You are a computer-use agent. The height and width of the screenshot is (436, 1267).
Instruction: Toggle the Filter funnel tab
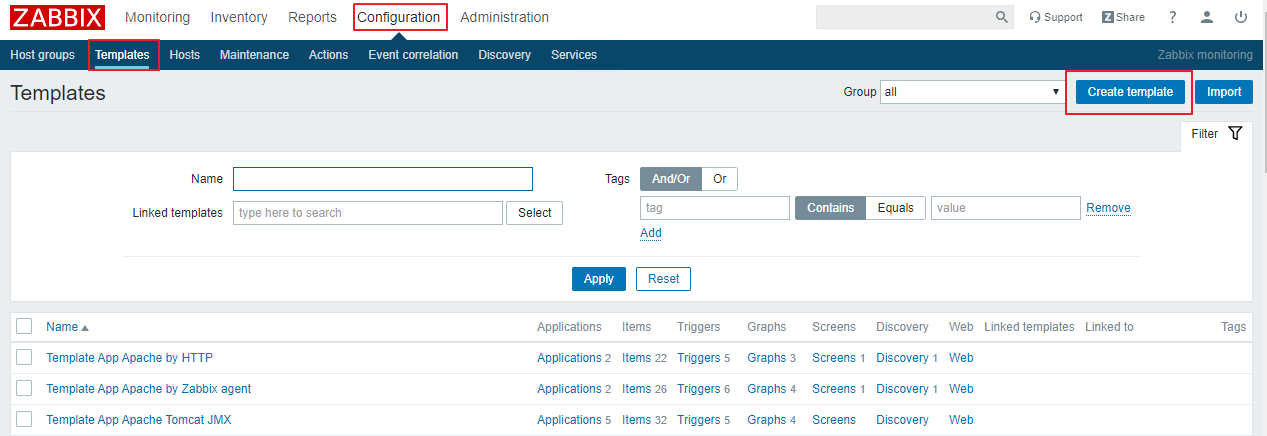point(1216,134)
